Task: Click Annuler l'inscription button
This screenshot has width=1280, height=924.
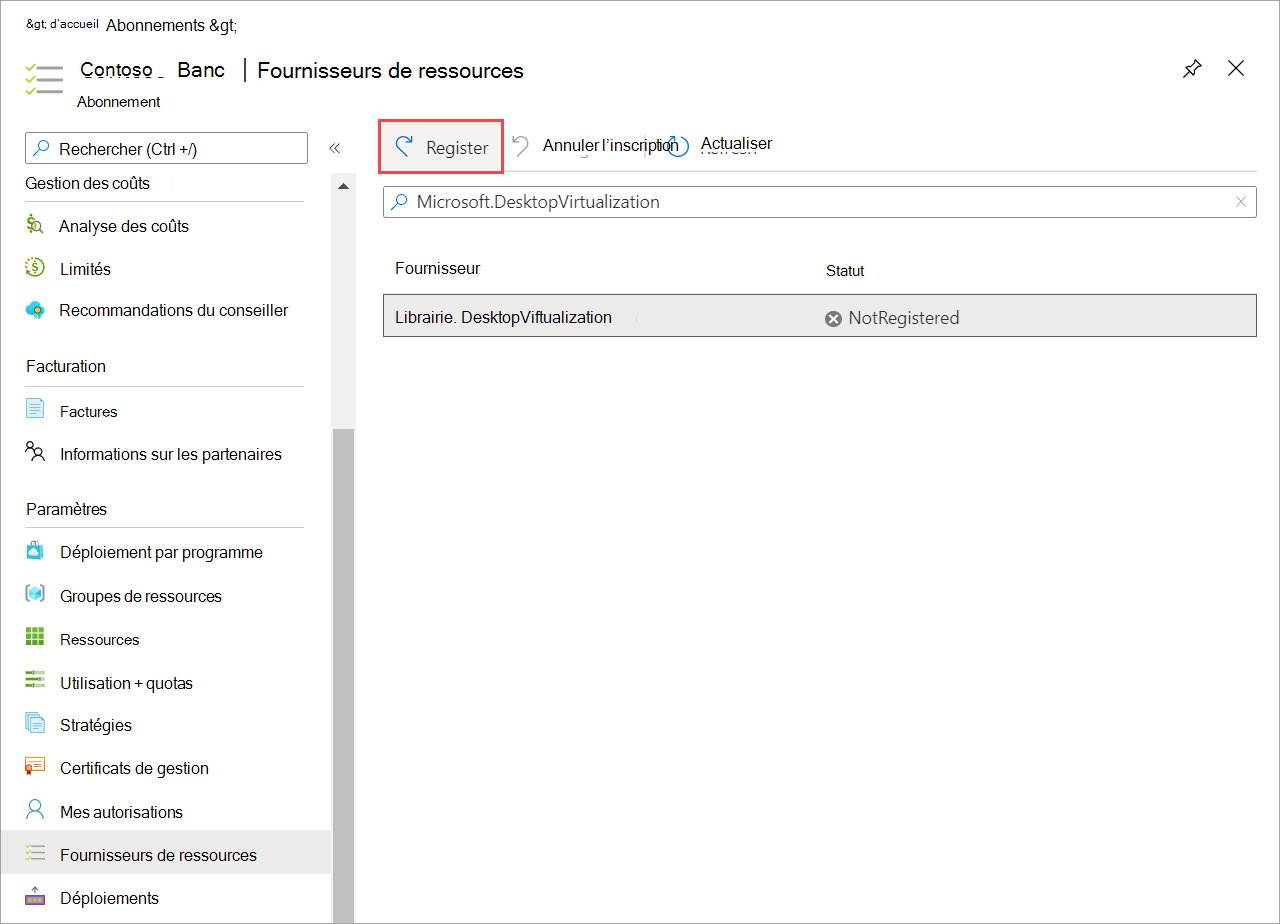Action: point(610,145)
